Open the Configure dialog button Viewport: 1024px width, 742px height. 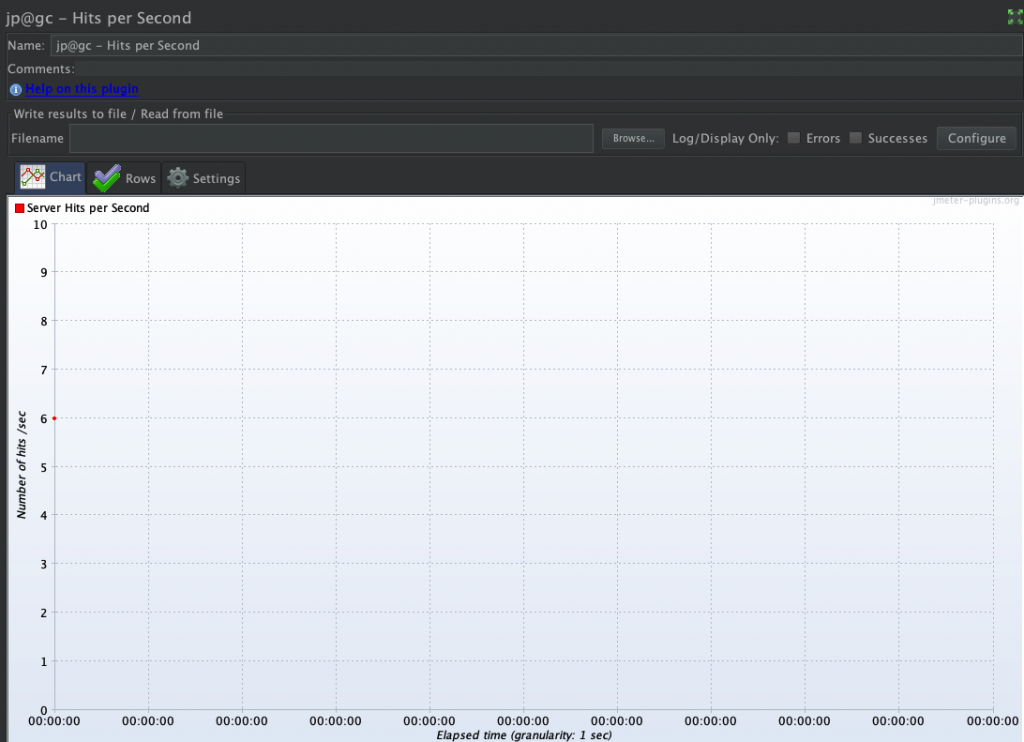pyautogui.click(x=976, y=138)
